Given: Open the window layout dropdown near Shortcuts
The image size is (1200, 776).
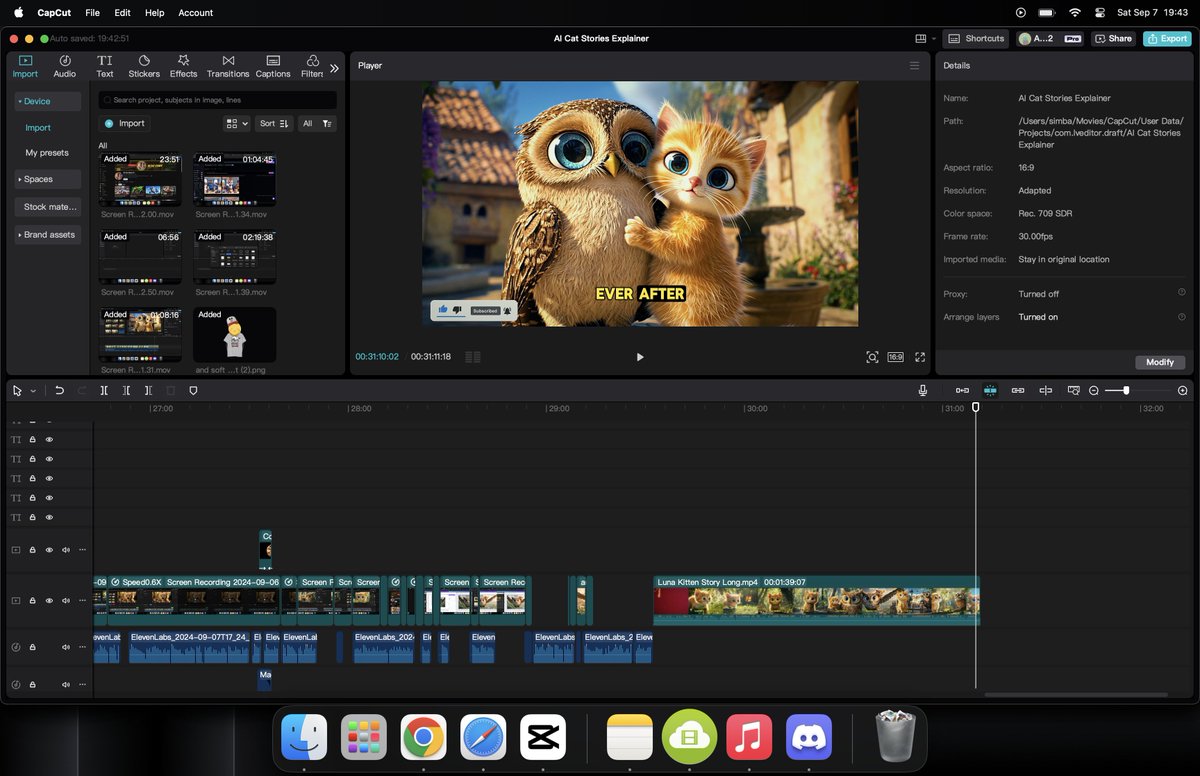Looking at the screenshot, I should point(925,38).
